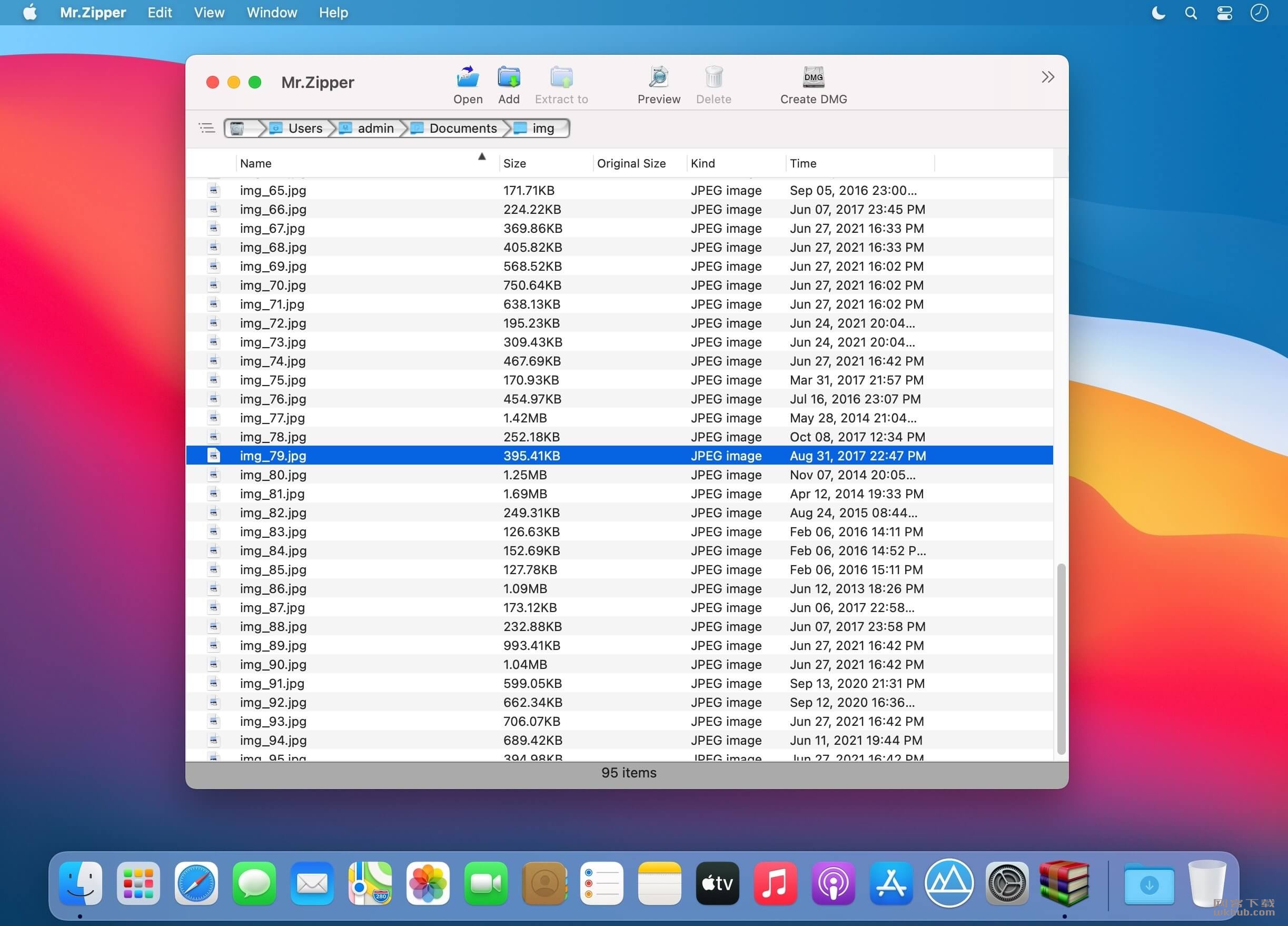The height and width of the screenshot is (926, 1288).
Task: Click the vertical scrollbar of file list
Action: [x=1061, y=659]
